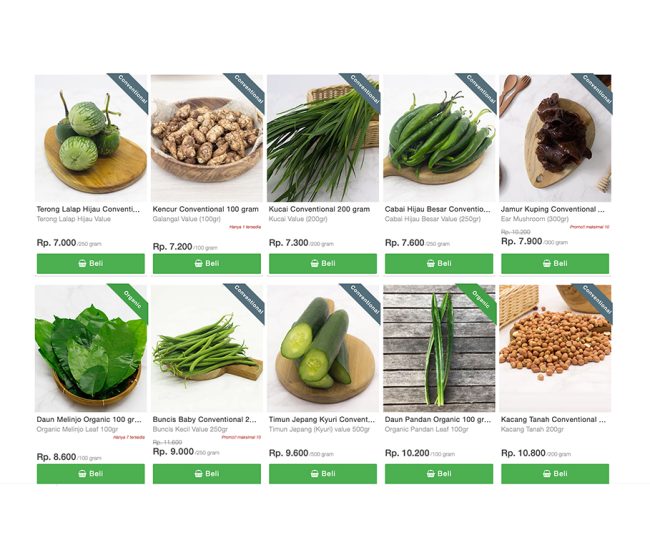View the Jamur Kuping mushroom image
650x550 pixels.
[x=555, y=138]
